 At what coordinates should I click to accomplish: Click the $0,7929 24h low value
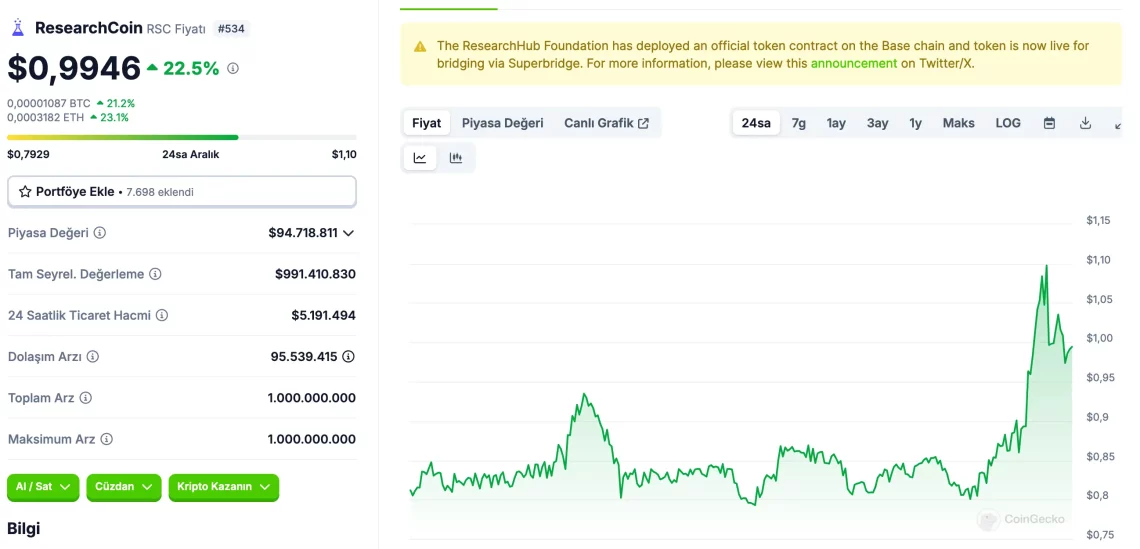[x=28, y=154]
